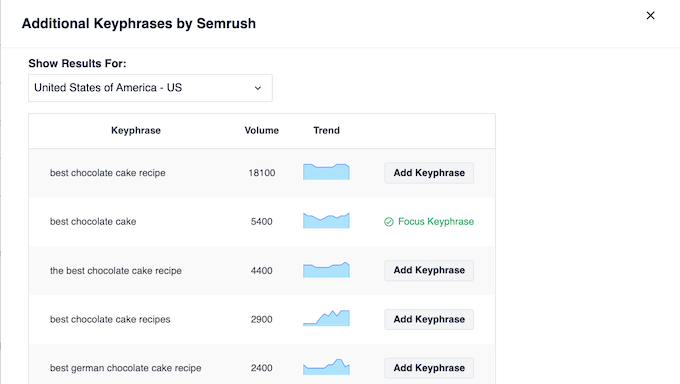View trend chart for 'best chocolate cake recipe'
Viewport: 680px width, 384px height.
point(326,172)
